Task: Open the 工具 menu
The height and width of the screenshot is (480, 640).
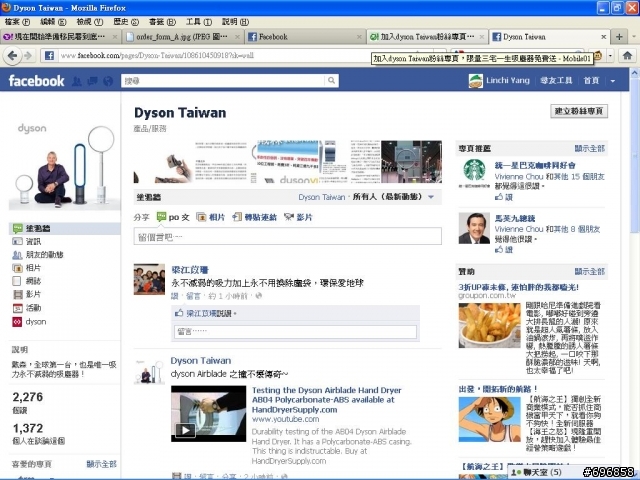Action: [199, 22]
